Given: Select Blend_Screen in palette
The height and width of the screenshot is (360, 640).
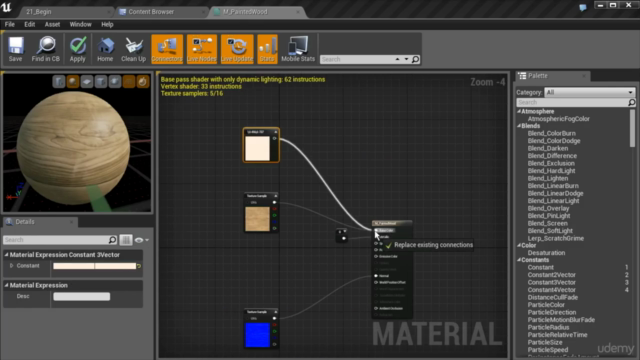Looking at the screenshot, I should 547,223.
